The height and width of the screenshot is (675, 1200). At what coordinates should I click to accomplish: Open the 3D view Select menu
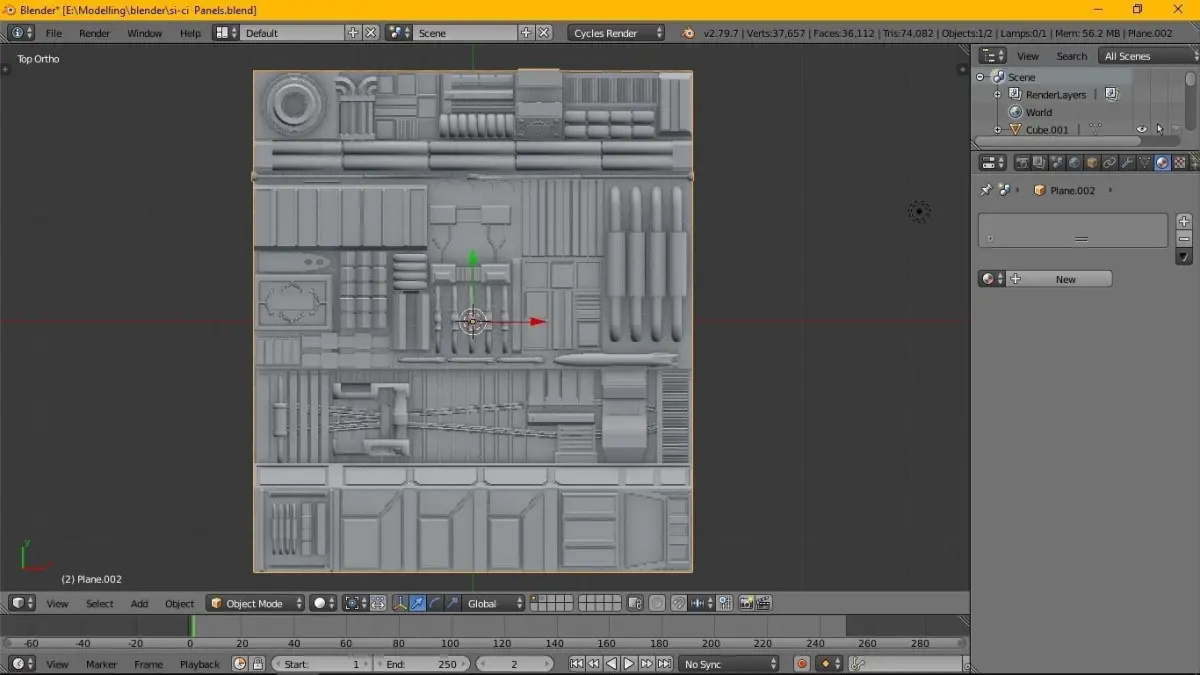coord(100,603)
